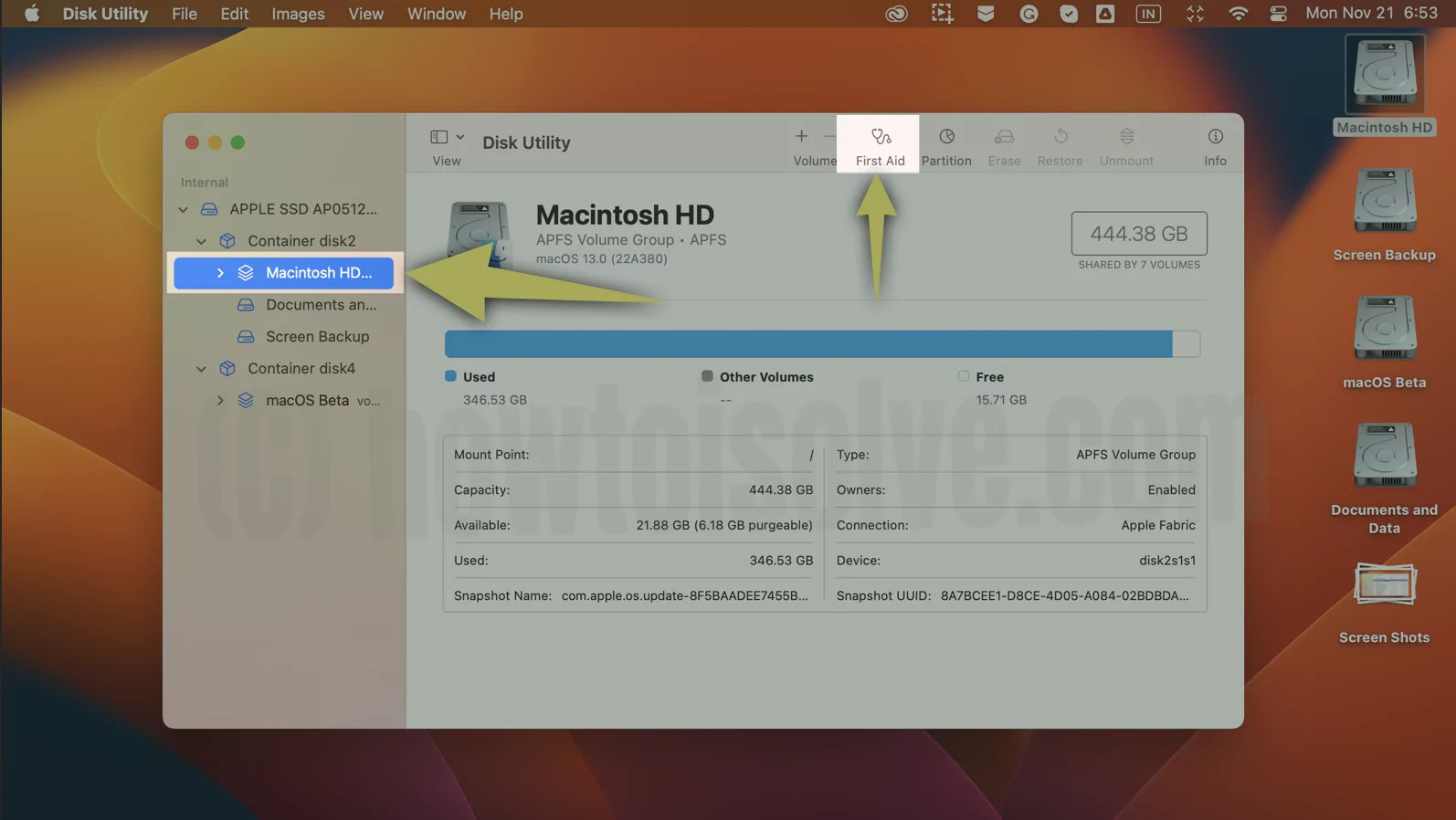Screen dimensions: 1456x820
Task: Run First Aid from the toolbar
Action: (x=880, y=146)
